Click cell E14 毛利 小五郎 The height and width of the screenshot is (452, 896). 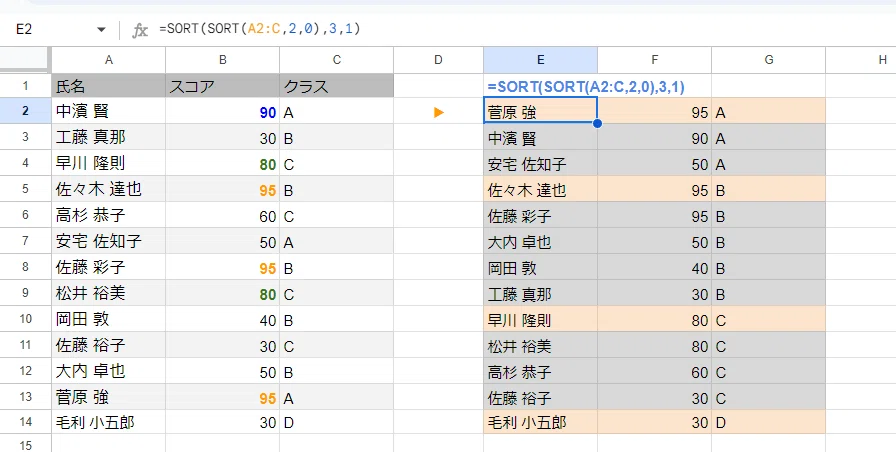541,423
